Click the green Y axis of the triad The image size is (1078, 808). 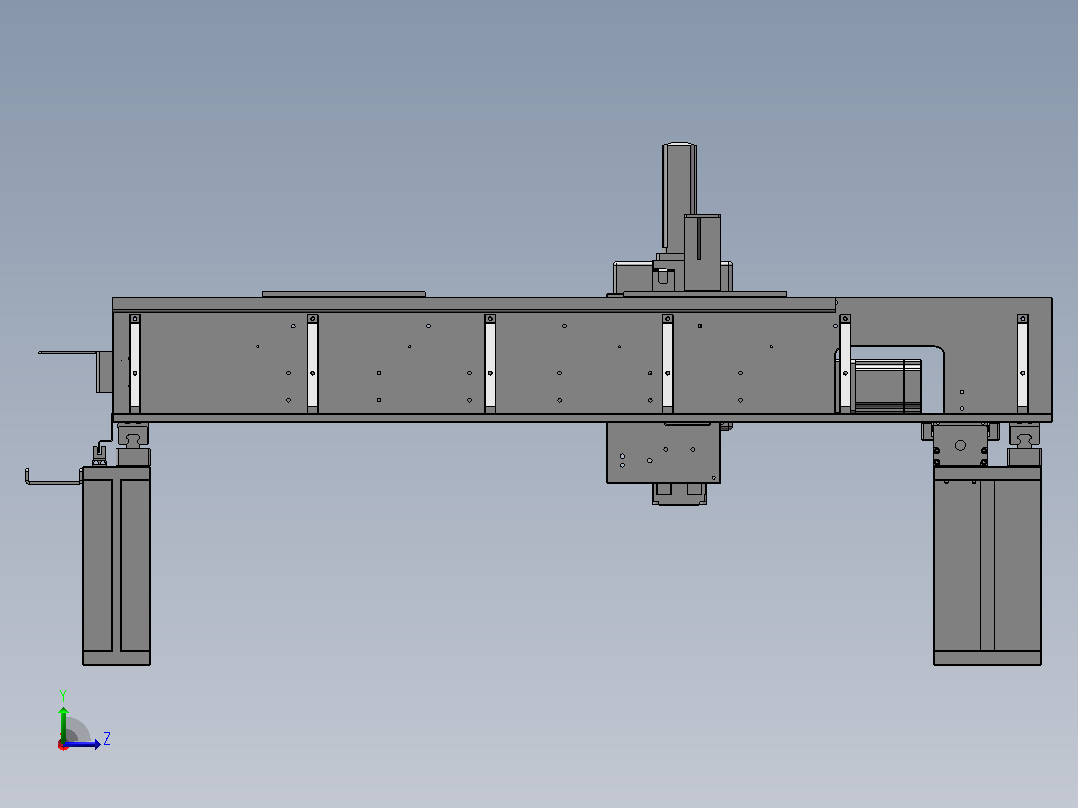[63, 724]
